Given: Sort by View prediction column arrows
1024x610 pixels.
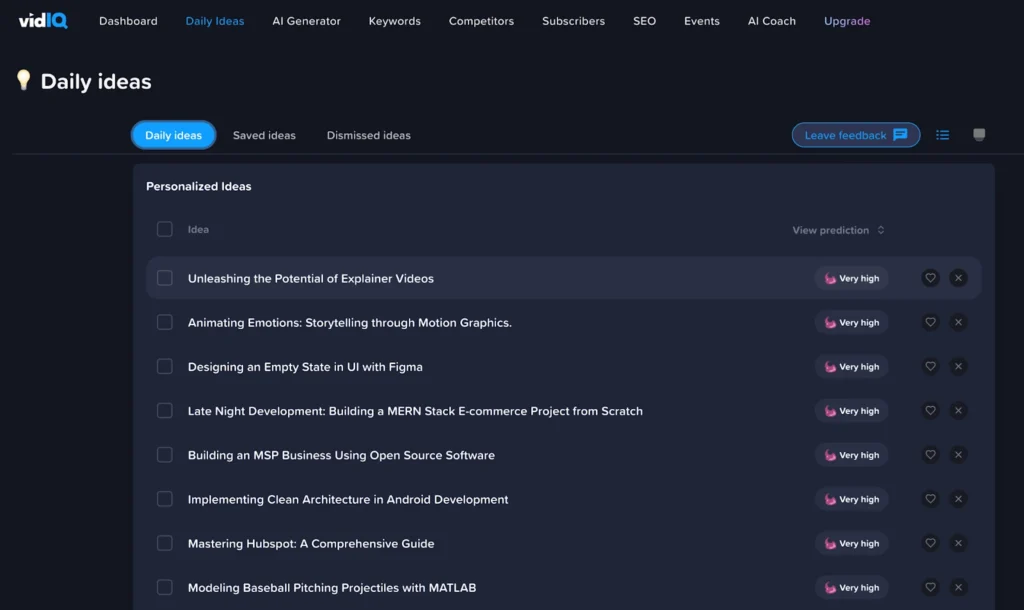Looking at the screenshot, I should (x=880, y=230).
